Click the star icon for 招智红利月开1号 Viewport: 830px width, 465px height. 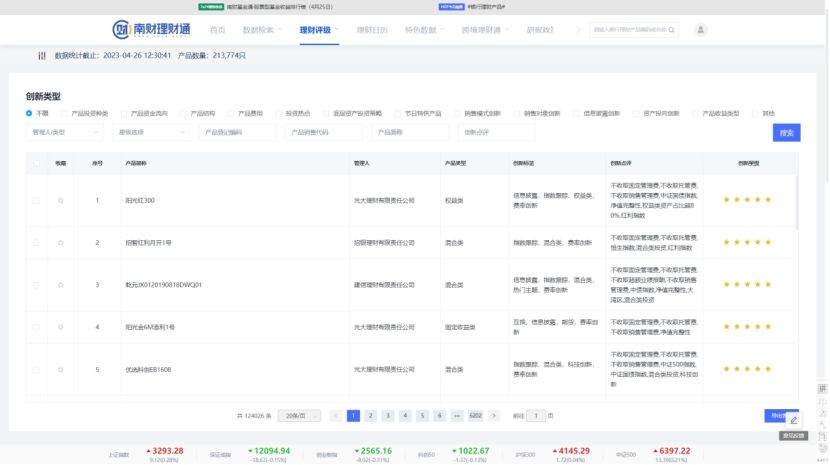[60, 243]
